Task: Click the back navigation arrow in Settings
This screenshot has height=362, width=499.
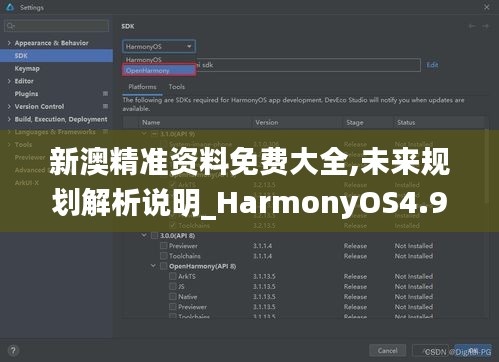Action: [472, 26]
